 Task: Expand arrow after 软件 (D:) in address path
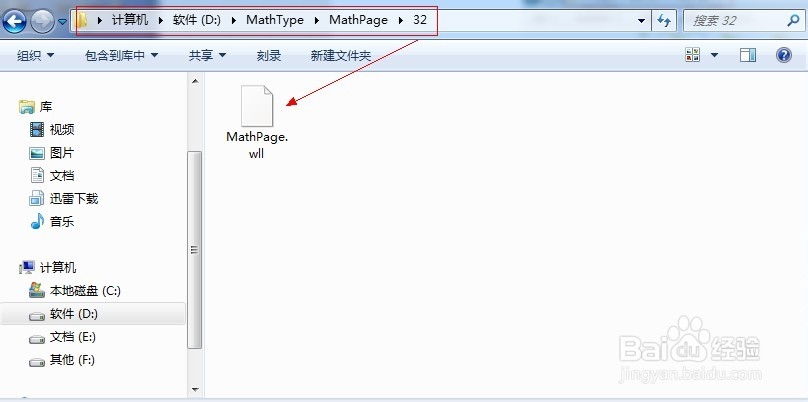coord(234,21)
